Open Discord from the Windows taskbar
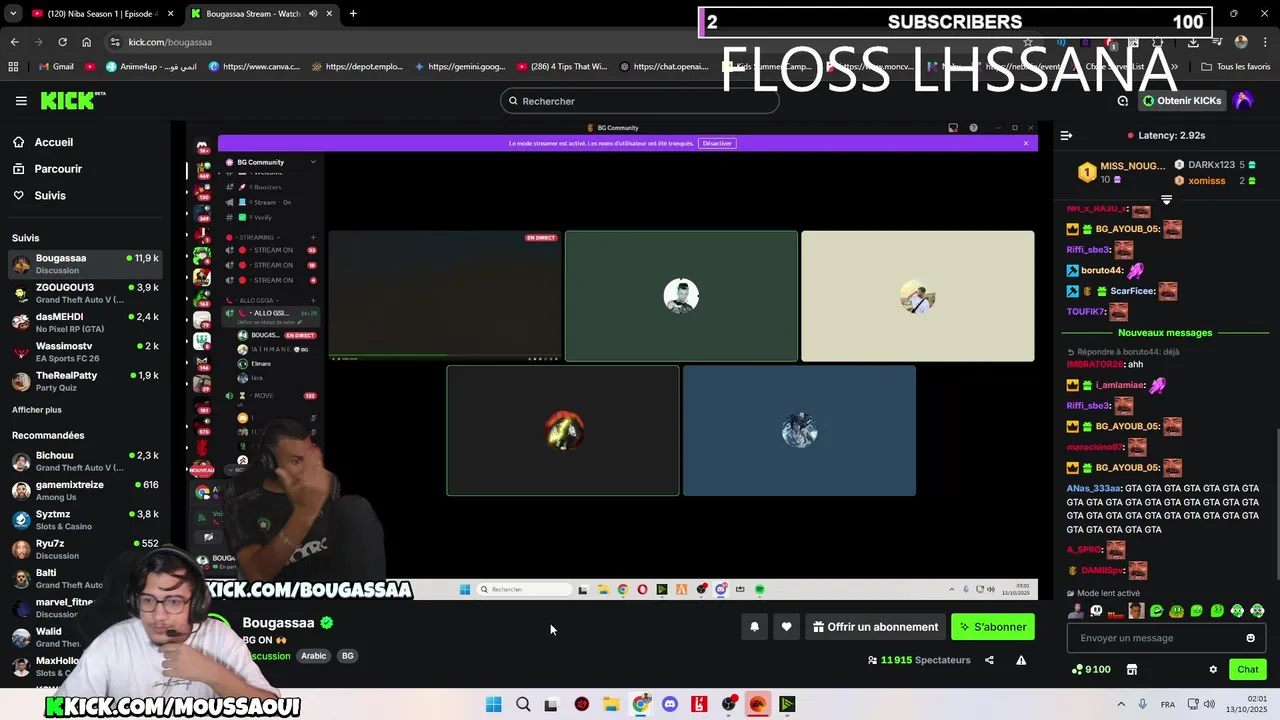Screen dimensions: 1280x720 click(x=670, y=704)
